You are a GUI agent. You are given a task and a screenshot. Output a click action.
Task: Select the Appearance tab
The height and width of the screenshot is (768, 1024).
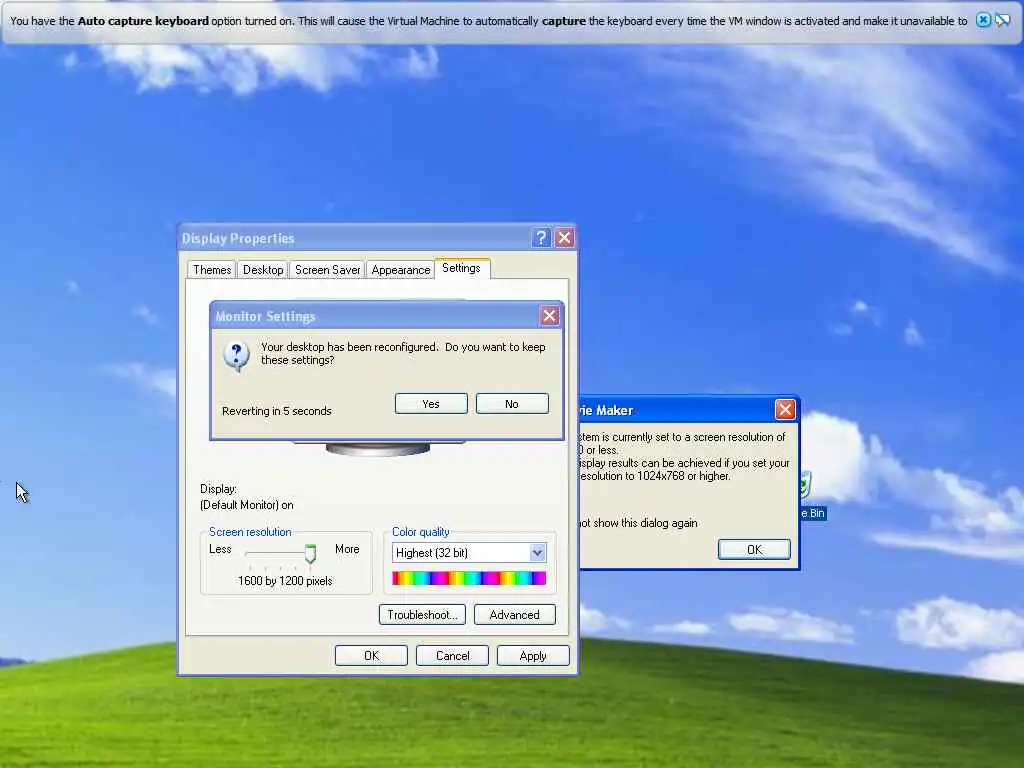pos(400,270)
